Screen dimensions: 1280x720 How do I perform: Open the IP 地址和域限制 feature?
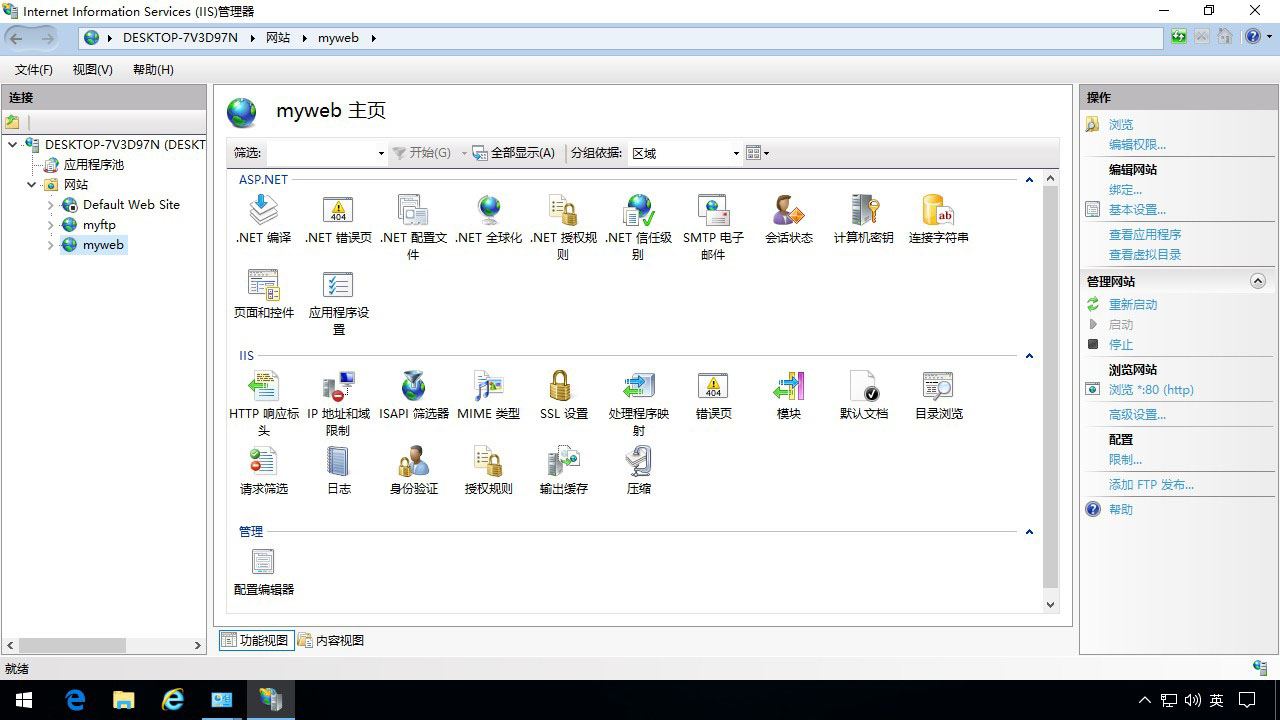(338, 403)
